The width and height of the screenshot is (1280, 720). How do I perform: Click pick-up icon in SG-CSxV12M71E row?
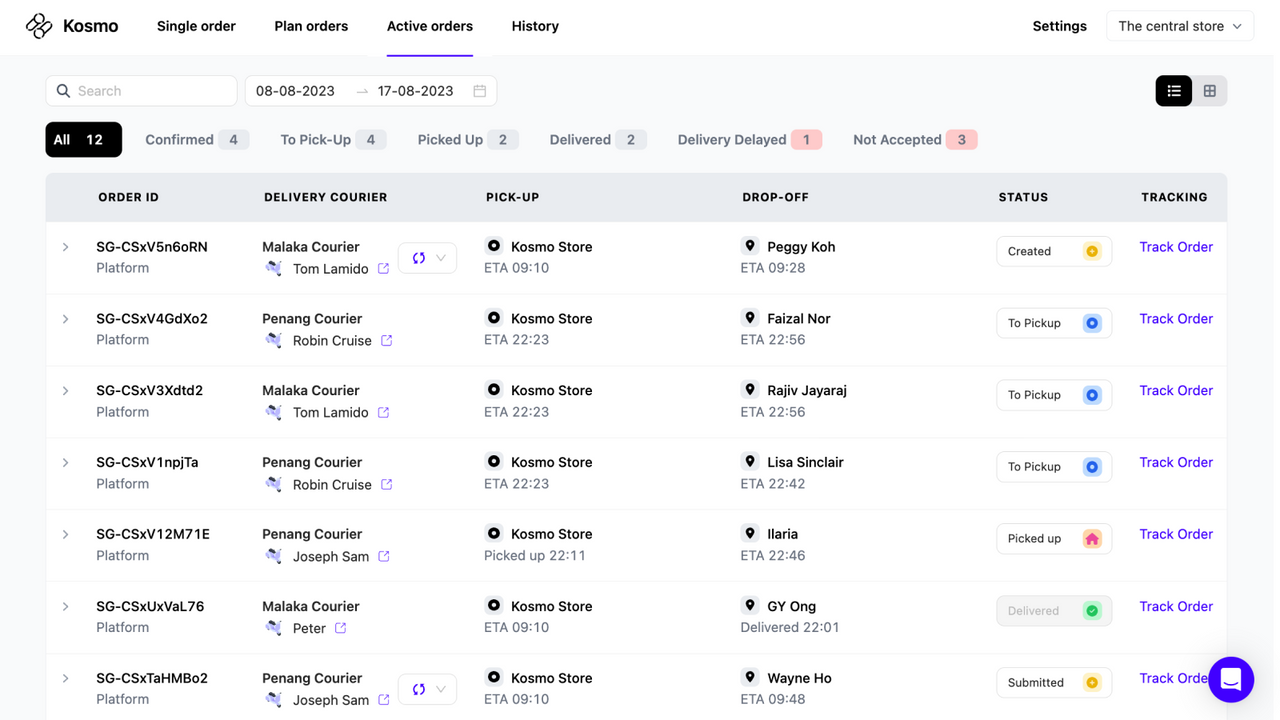click(494, 534)
